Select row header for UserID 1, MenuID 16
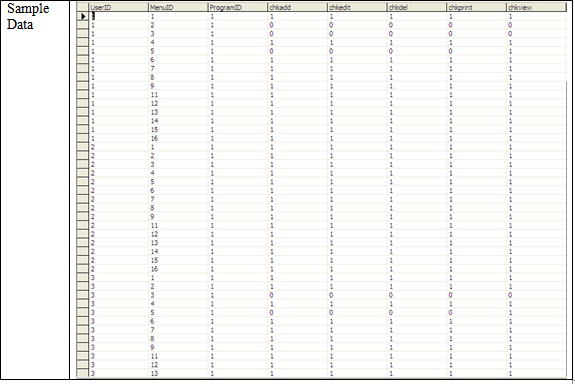The image size is (575, 384). click(83, 138)
